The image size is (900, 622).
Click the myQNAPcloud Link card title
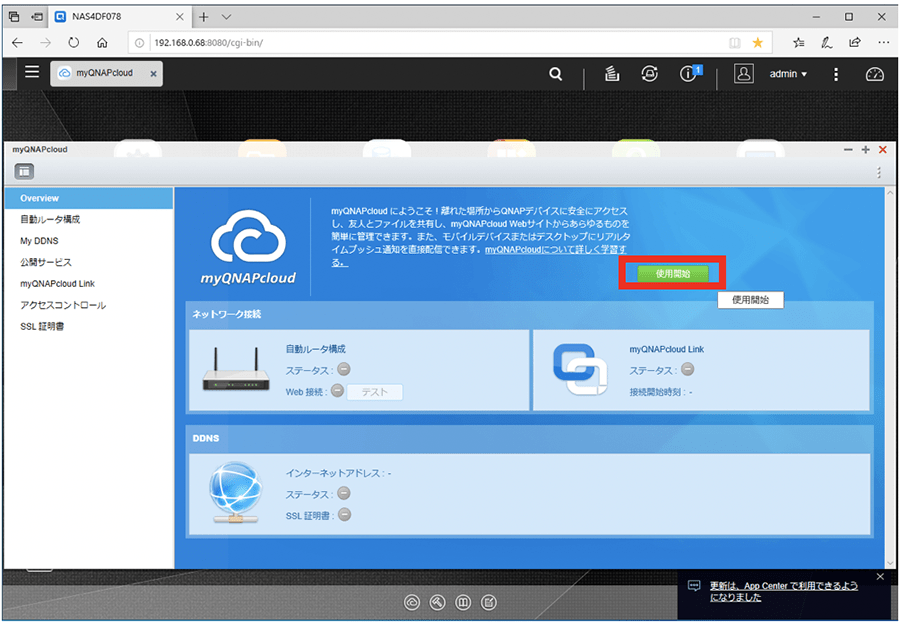coord(666,349)
